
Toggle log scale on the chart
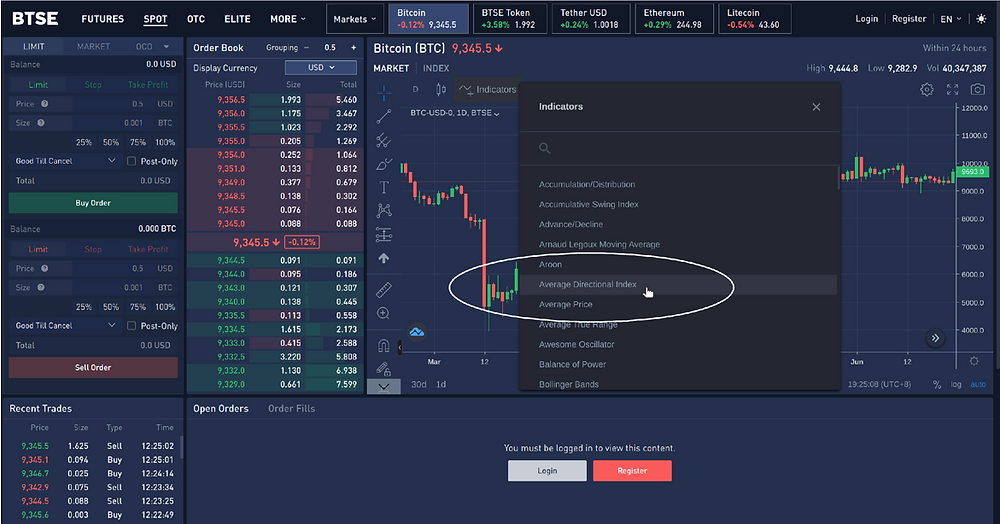coord(956,384)
